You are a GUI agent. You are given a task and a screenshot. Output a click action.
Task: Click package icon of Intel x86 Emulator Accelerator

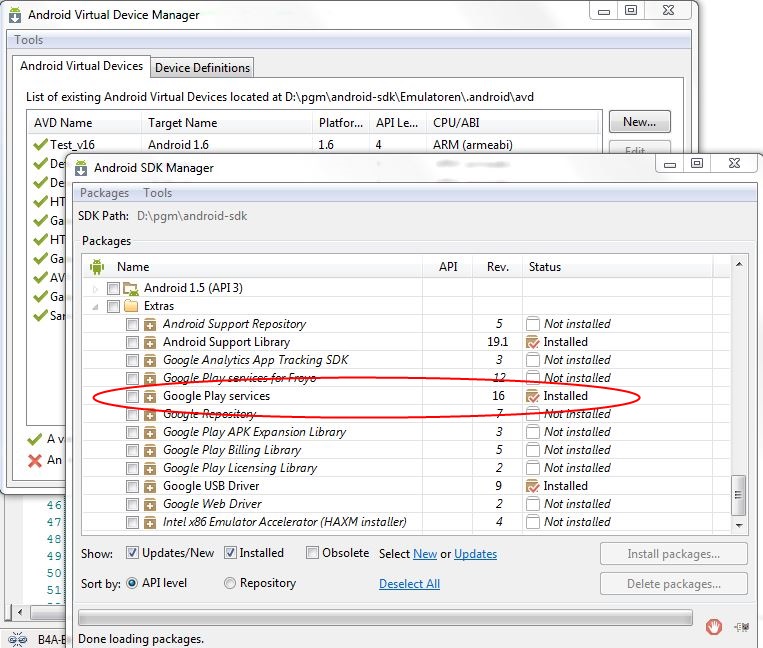(x=150, y=522)
